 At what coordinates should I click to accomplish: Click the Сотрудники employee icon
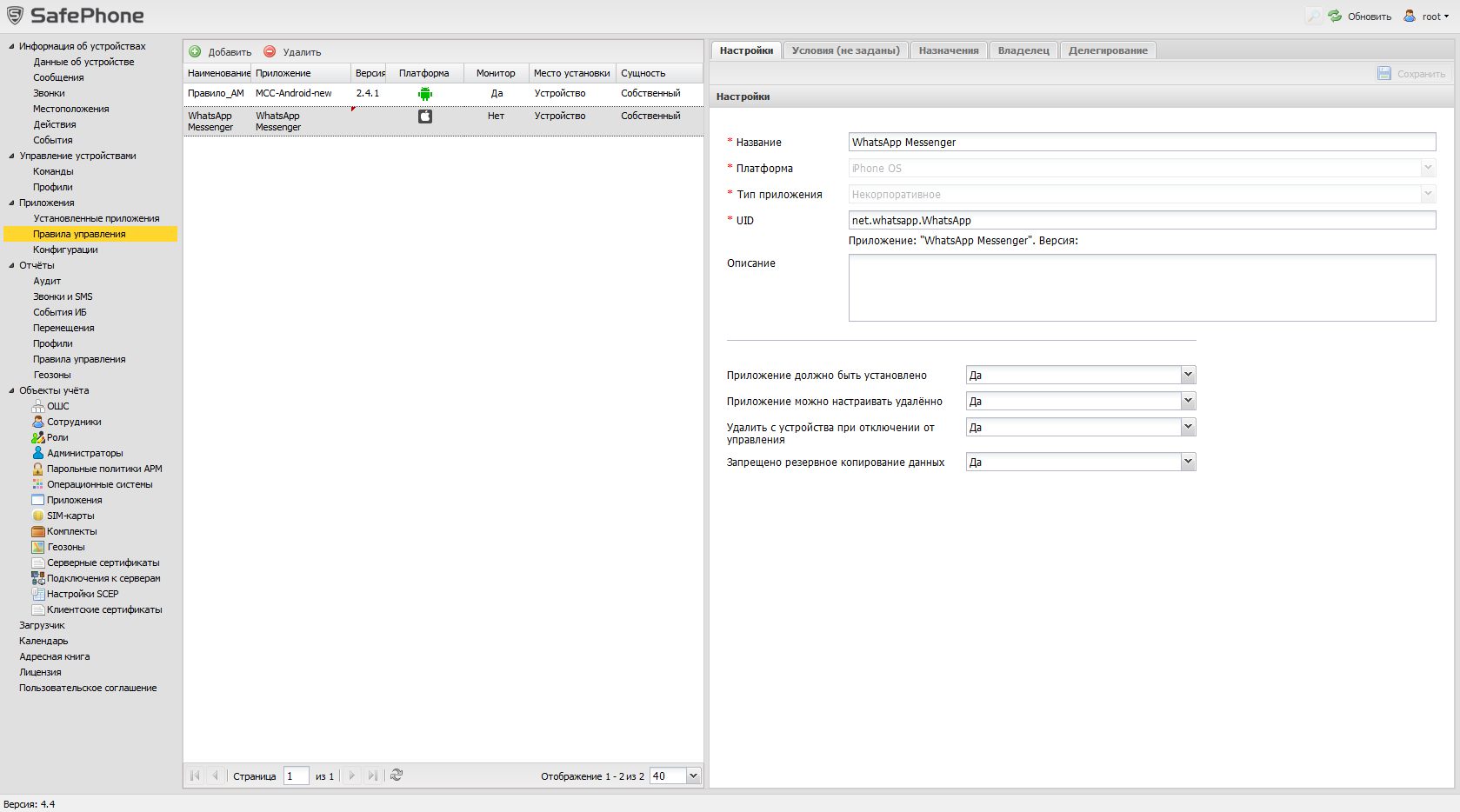pyautogui.click(x=38, y=422)
